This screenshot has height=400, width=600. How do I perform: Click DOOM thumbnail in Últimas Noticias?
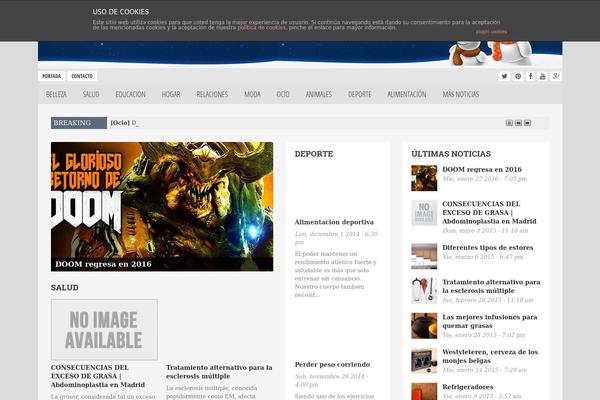424,178
